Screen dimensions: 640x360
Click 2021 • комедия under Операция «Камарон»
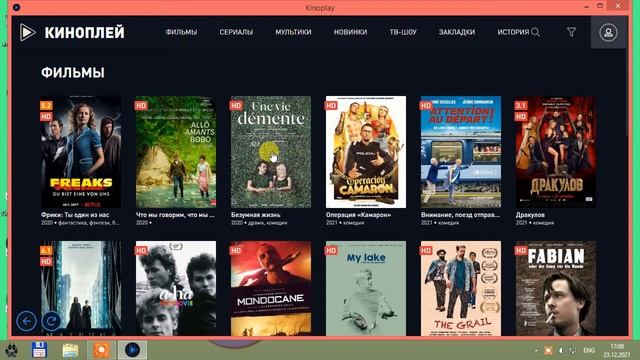point(345,223)
